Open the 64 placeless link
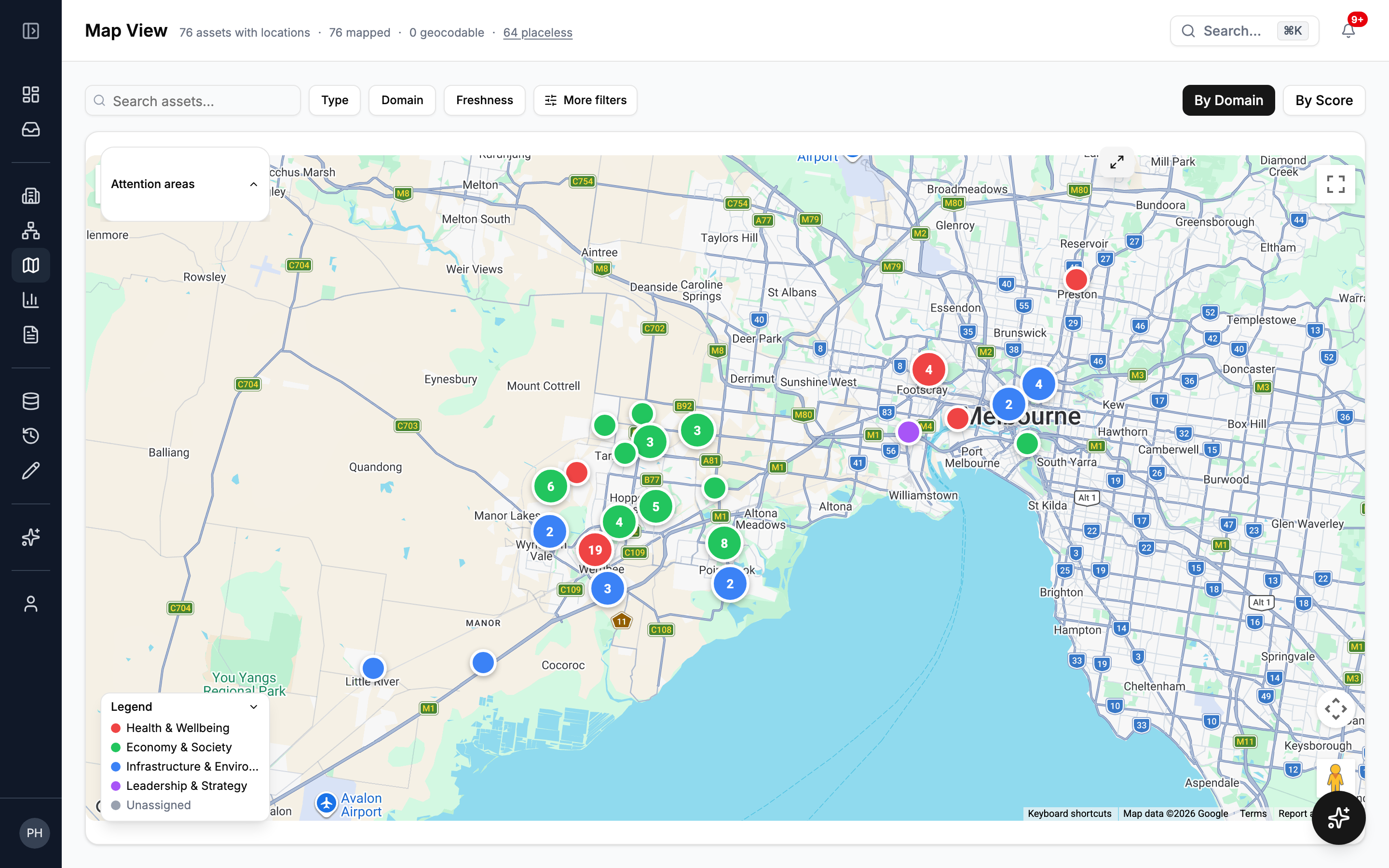Screen dimensions: 1389x868 [x=537, y=33]
